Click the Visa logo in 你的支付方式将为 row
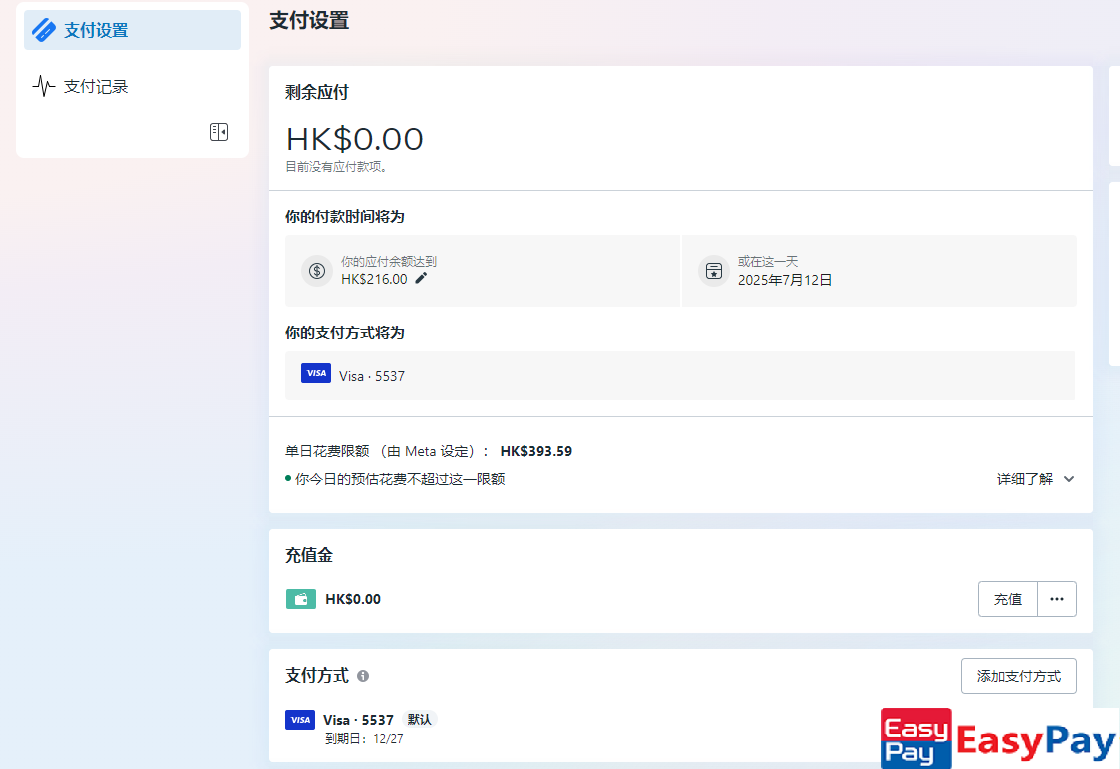 (316, 373)
